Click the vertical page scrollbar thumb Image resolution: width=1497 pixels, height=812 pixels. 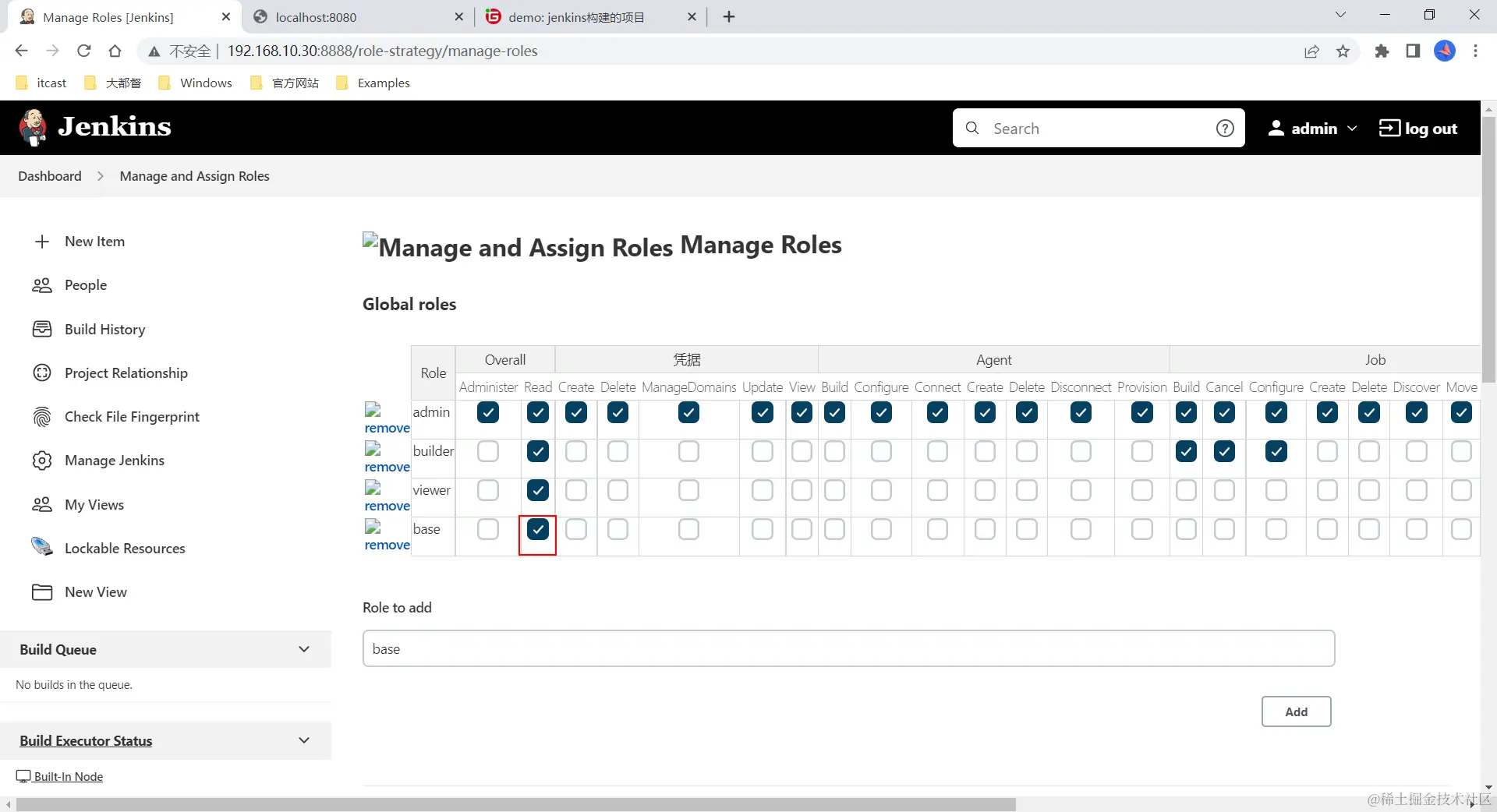tap(1488, 249)
